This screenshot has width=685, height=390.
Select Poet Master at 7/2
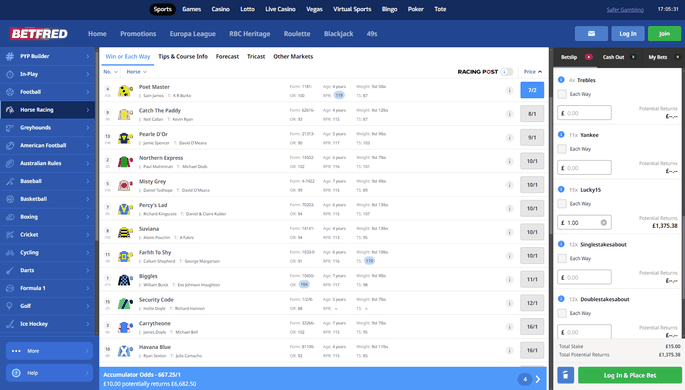(x=532, y=90)
